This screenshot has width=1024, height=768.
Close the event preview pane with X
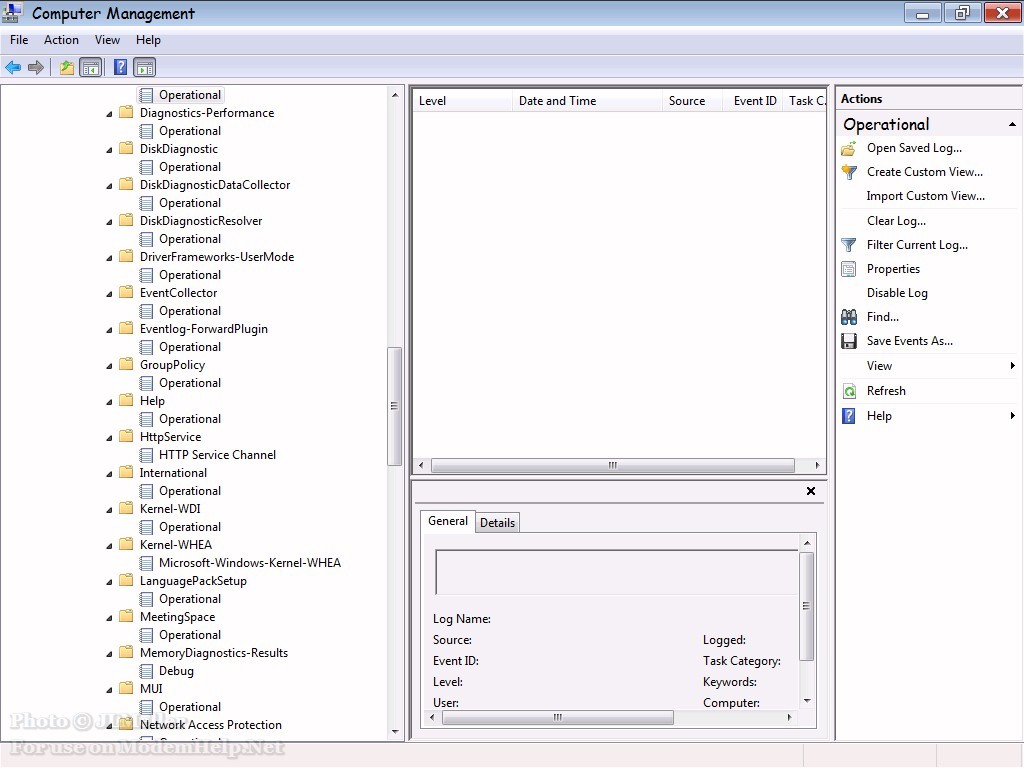[810, 491]
